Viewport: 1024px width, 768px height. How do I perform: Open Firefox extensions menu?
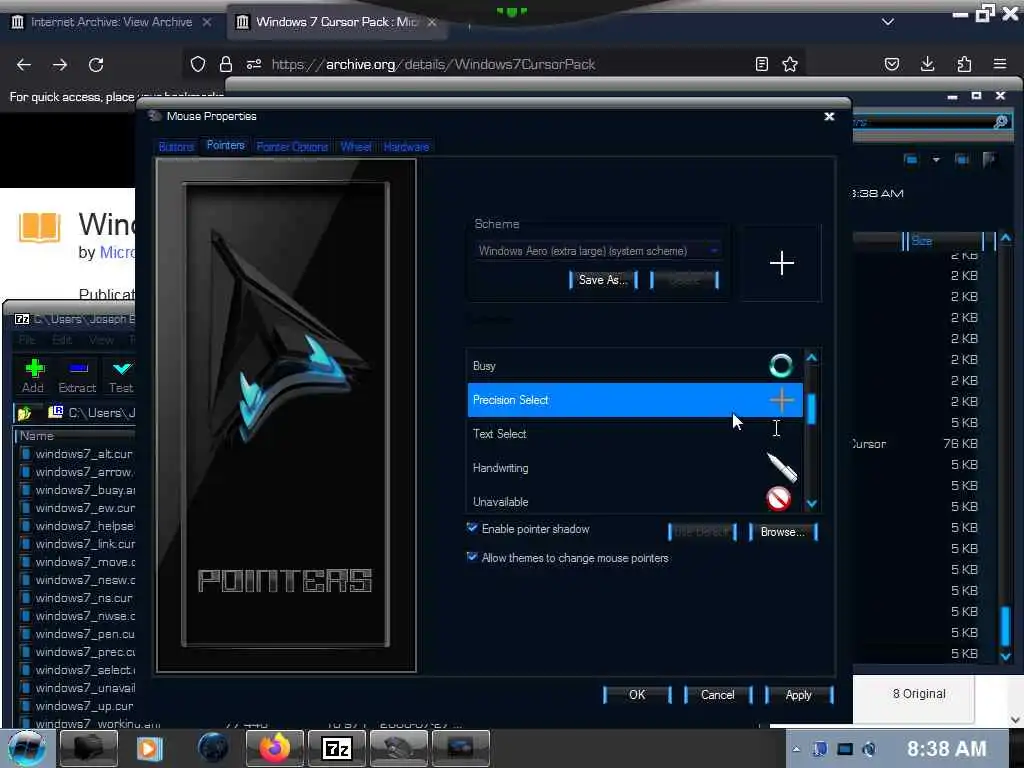point(964,64)
